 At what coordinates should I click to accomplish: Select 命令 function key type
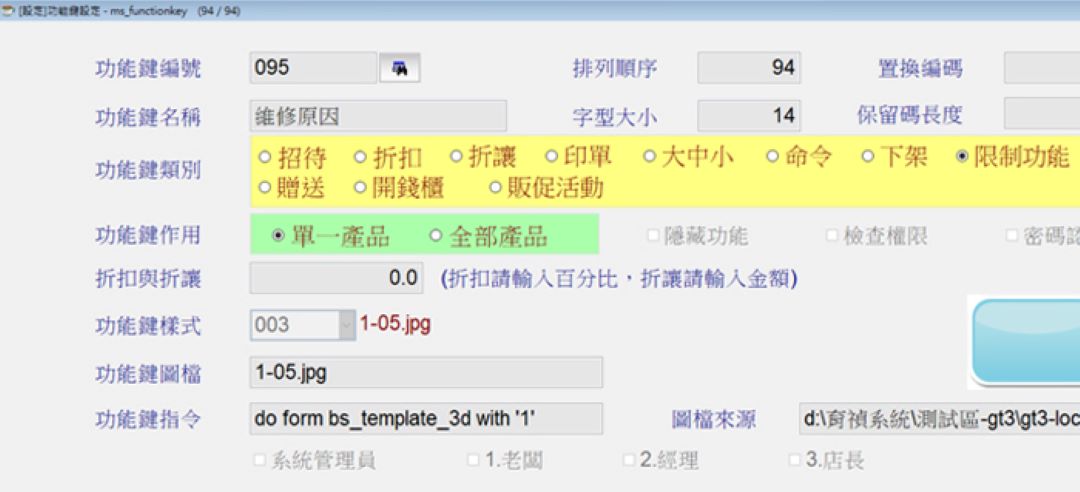click(x=771, y=157)
